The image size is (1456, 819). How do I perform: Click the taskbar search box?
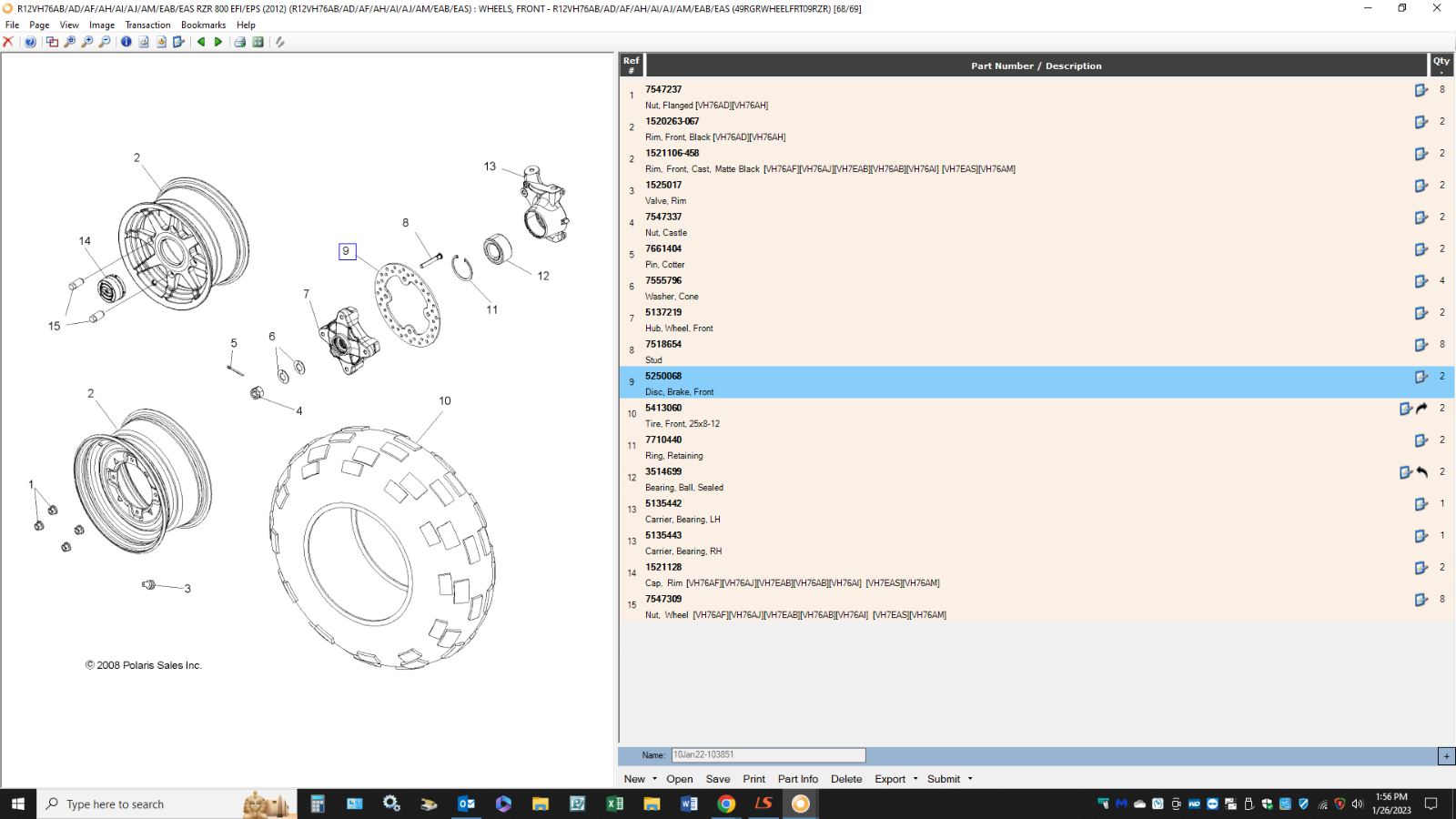click(x=167, y=804)
